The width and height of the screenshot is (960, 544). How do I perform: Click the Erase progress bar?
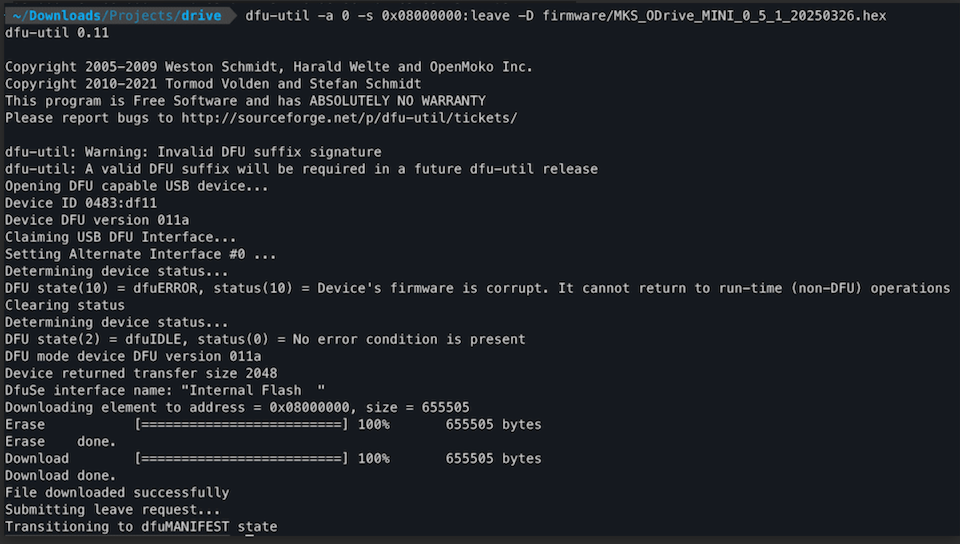coord(241,425)
